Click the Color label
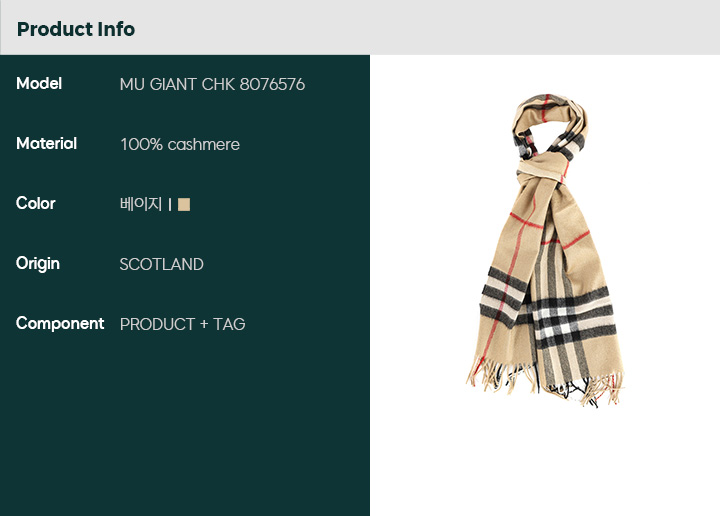 tap(35, 203)
